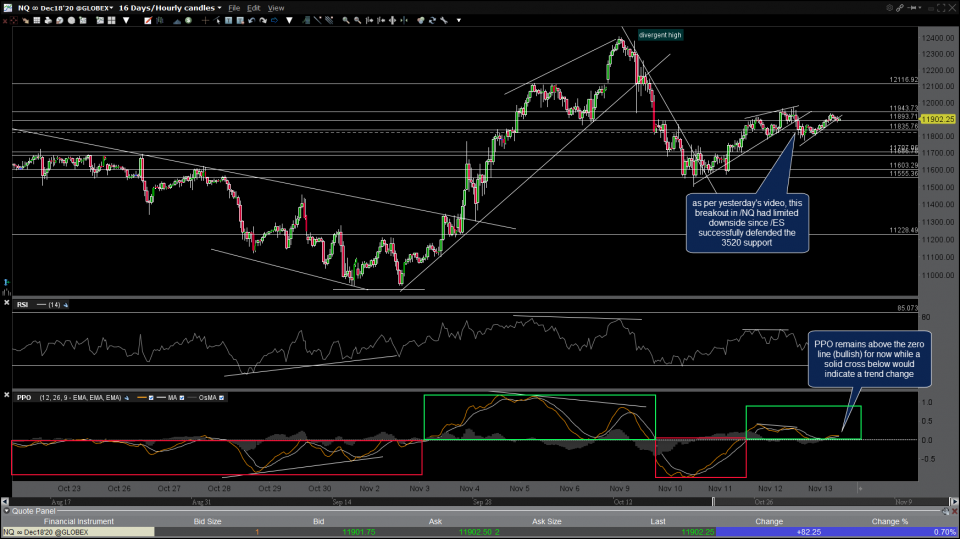Select the NQ Dec18'20 @GLOBEX quote row
The width and height of the screenshot is (960, 539).
pyautogui.click(x=480, y=532)
